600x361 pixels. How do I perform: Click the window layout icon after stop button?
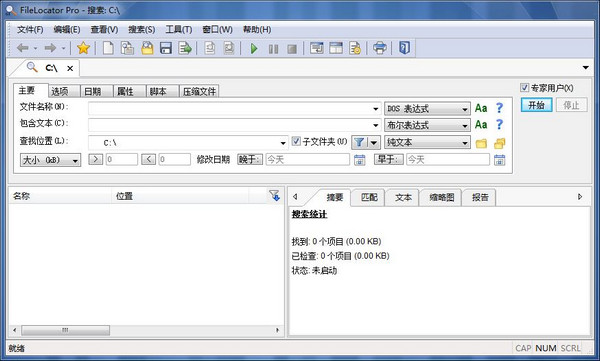point(316,48)
